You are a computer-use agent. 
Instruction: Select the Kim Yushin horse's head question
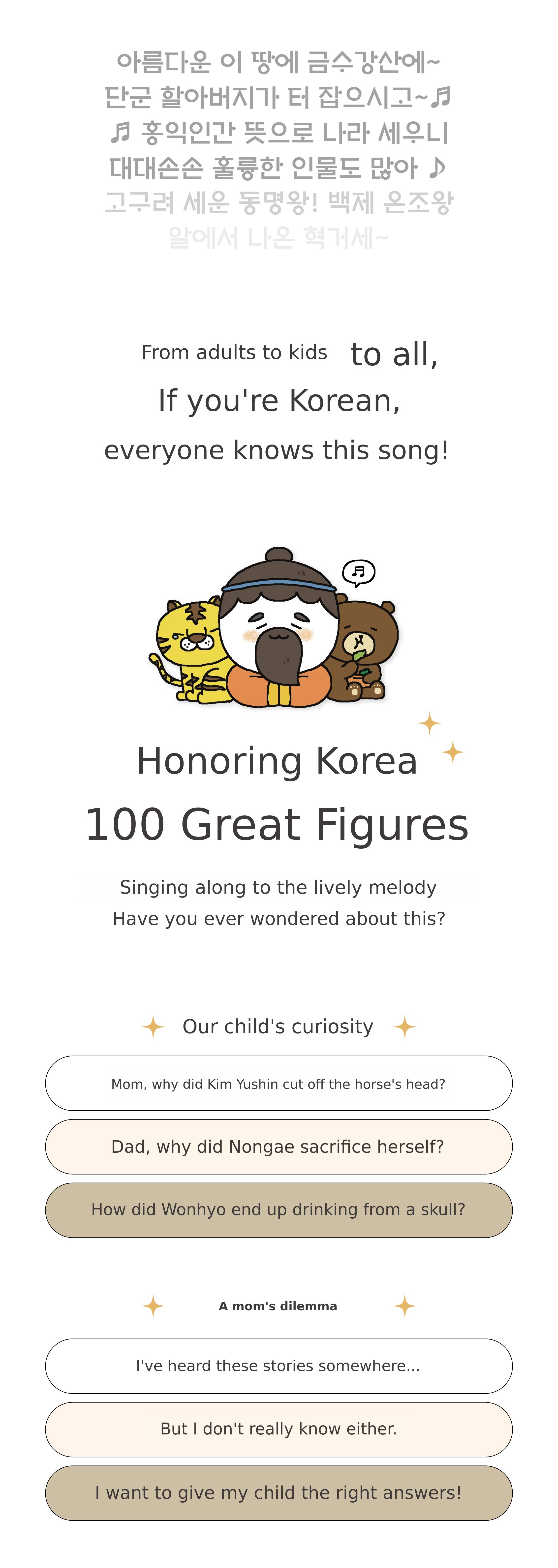(279, 1084)
